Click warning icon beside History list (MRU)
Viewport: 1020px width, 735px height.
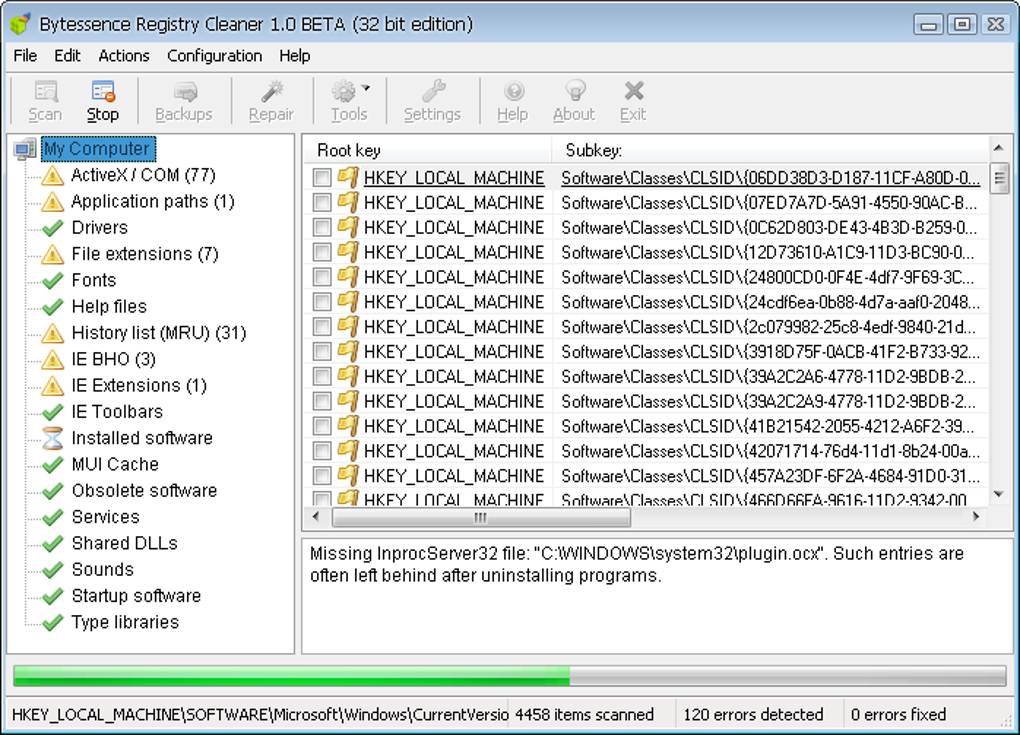pyautogui.click(x=53, y=333)
